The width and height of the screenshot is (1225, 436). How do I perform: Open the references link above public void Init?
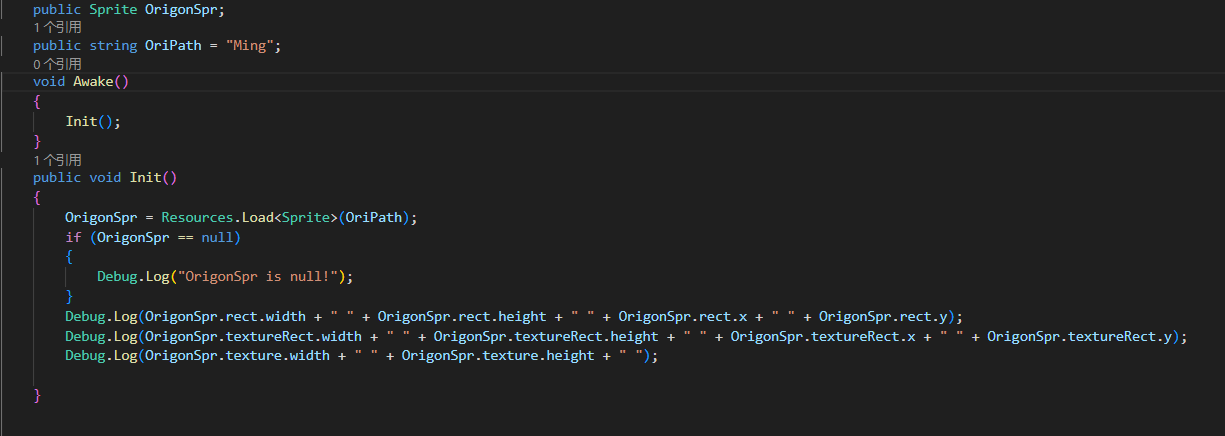[x=57, y=160]
